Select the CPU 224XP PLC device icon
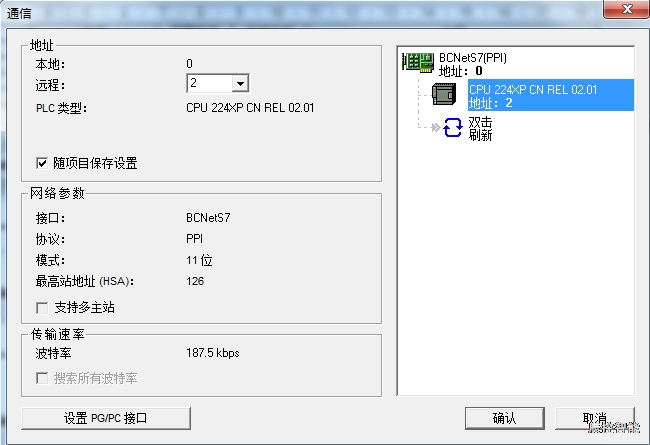 (x=444, y=95)
